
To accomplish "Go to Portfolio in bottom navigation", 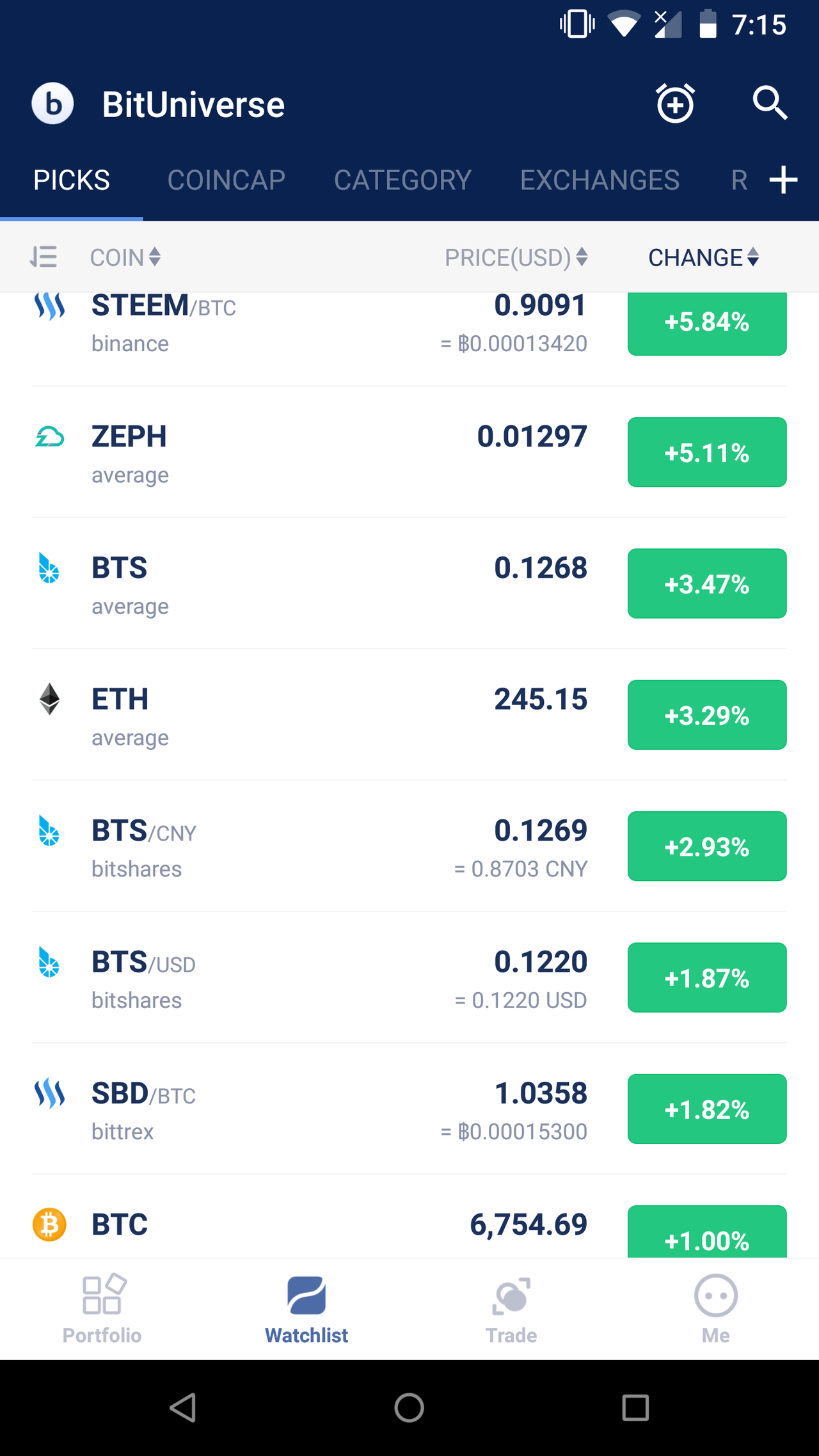I will tap(102, 1309).
